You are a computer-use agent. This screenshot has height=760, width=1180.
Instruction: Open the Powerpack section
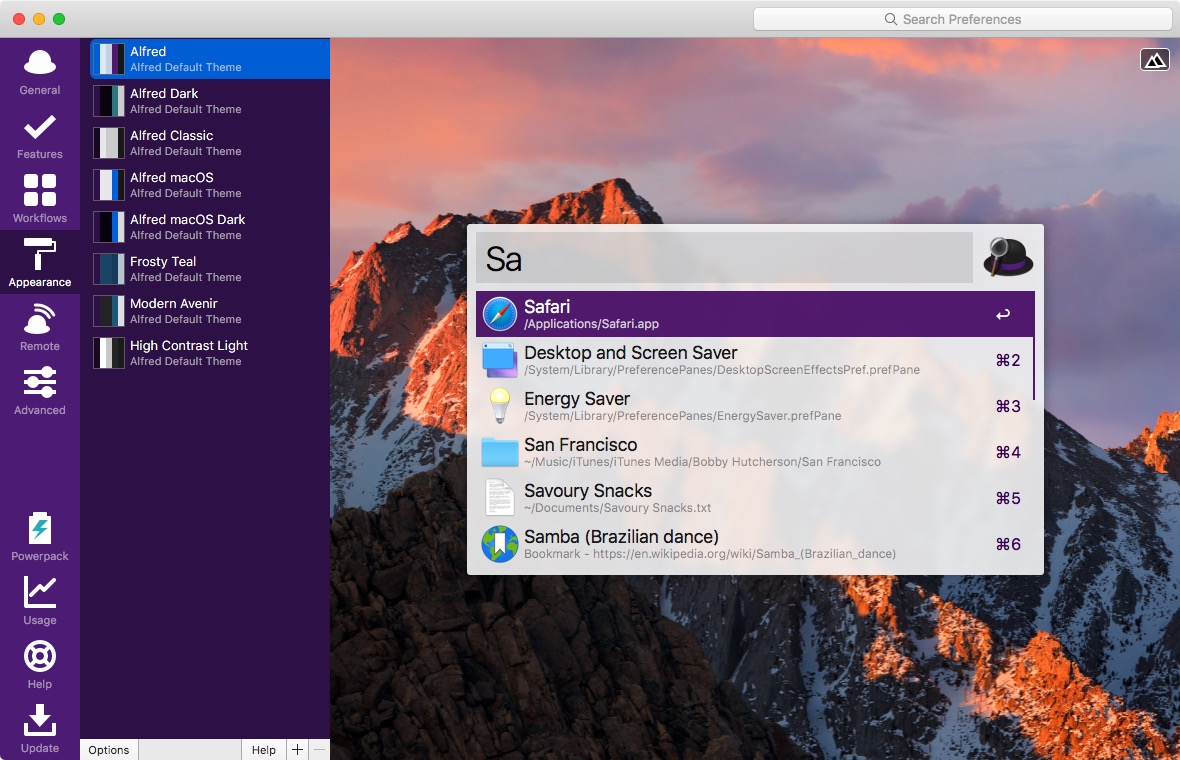(x=40, y=537)
